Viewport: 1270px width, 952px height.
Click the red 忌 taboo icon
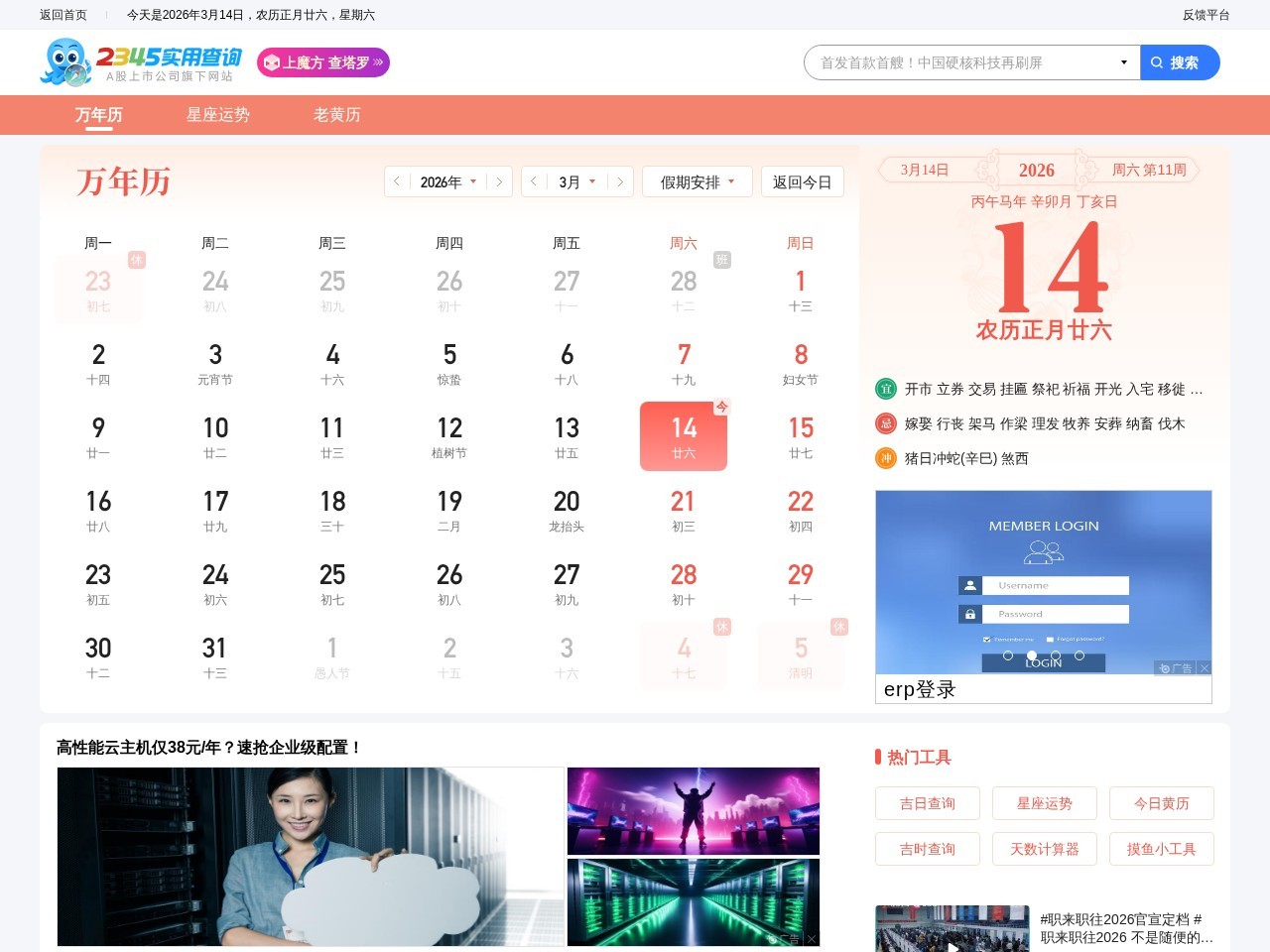886,423
